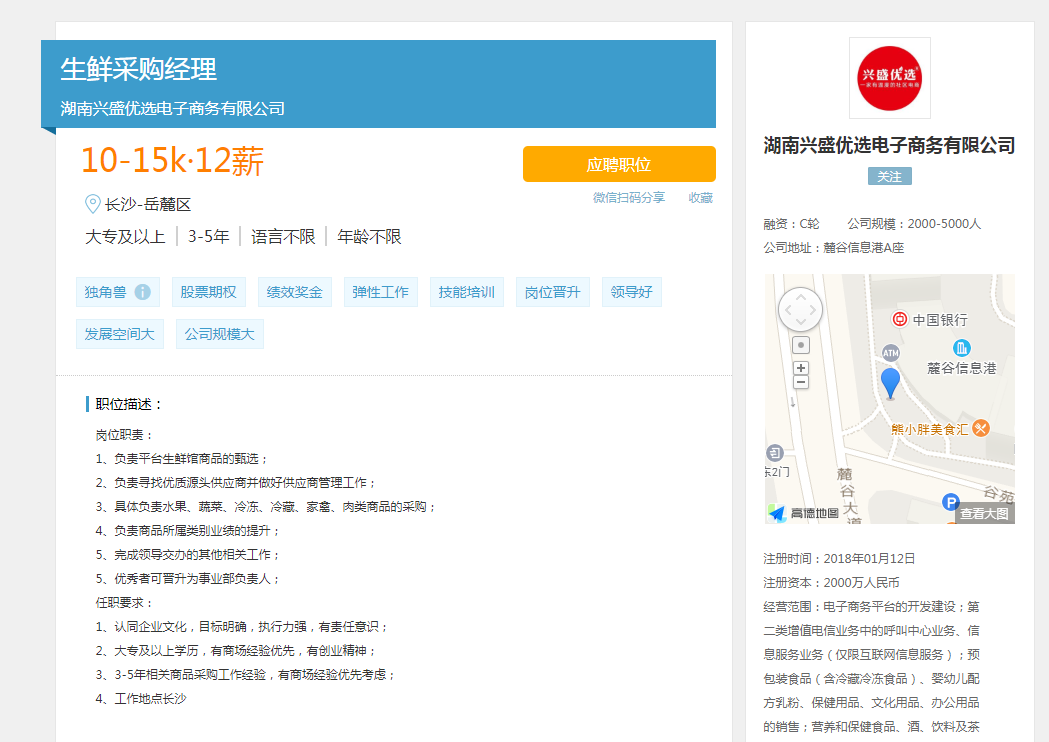Open 查看大图 to enlarge map

point(984,513)
